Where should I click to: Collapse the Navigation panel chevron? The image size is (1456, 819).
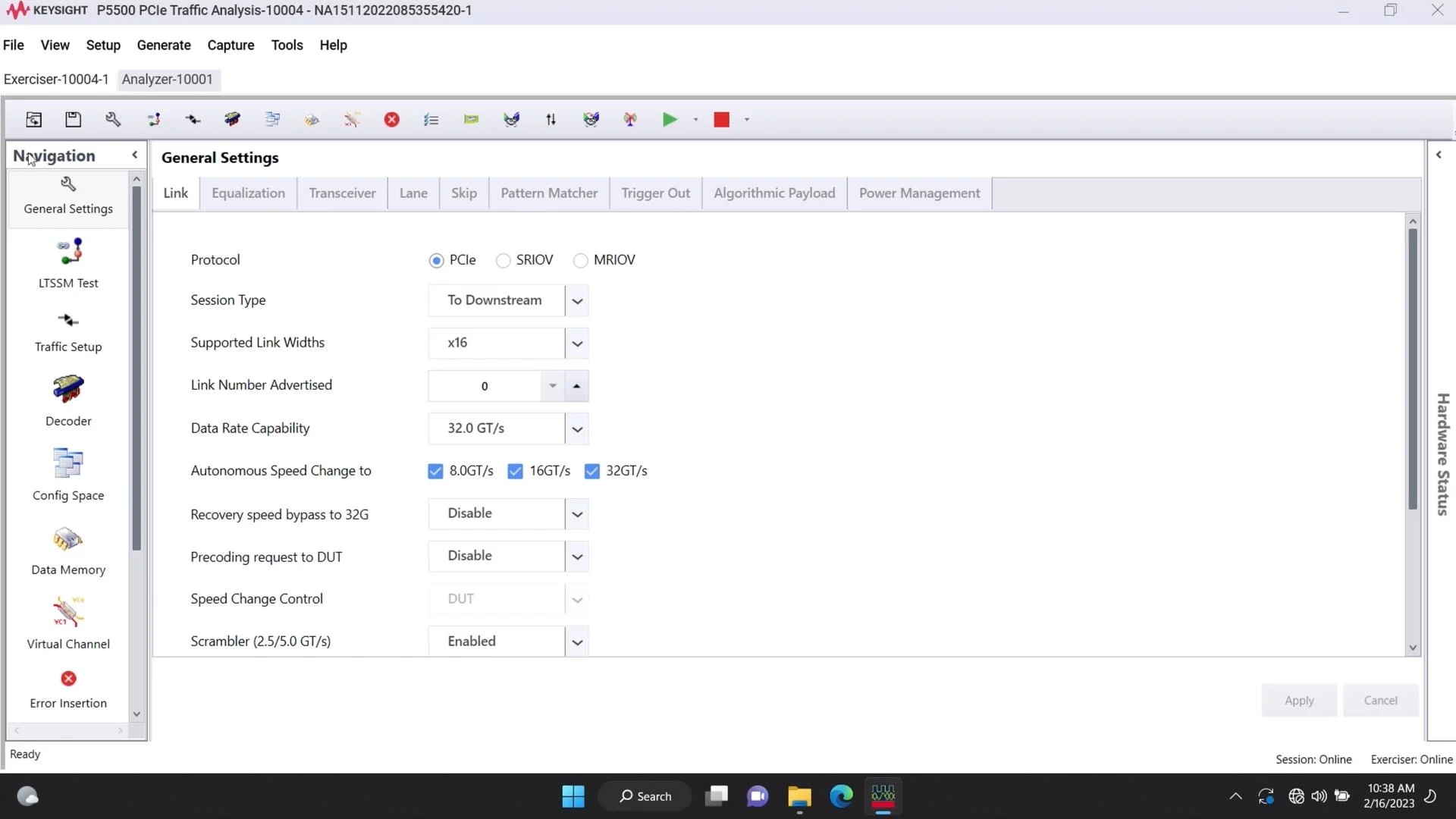point(135,155)
